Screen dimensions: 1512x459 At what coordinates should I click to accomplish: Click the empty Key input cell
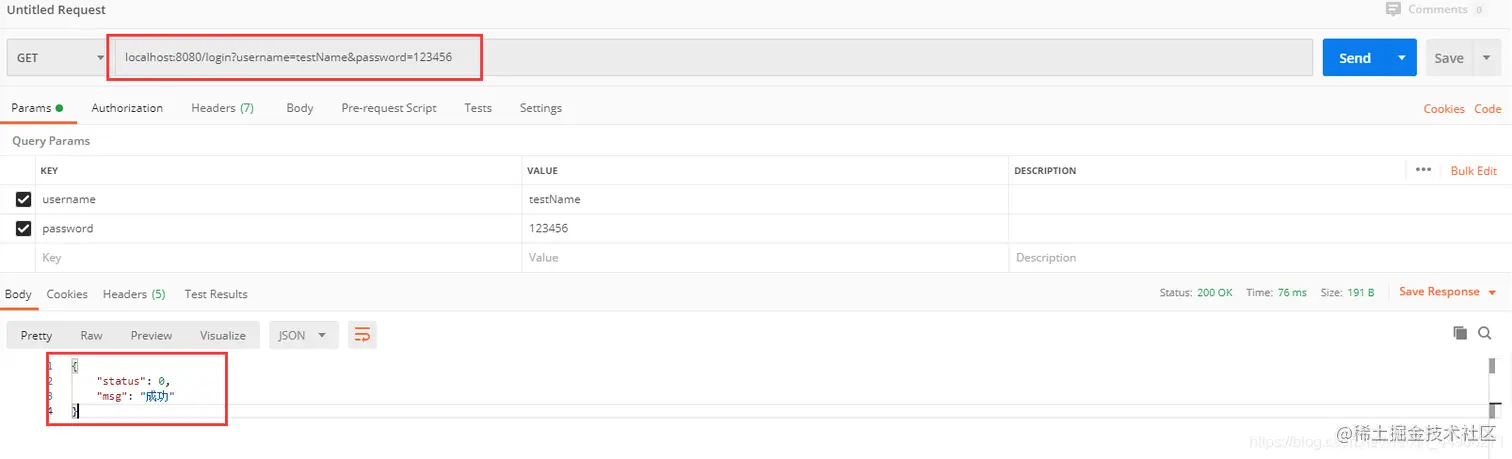[278, 257]
